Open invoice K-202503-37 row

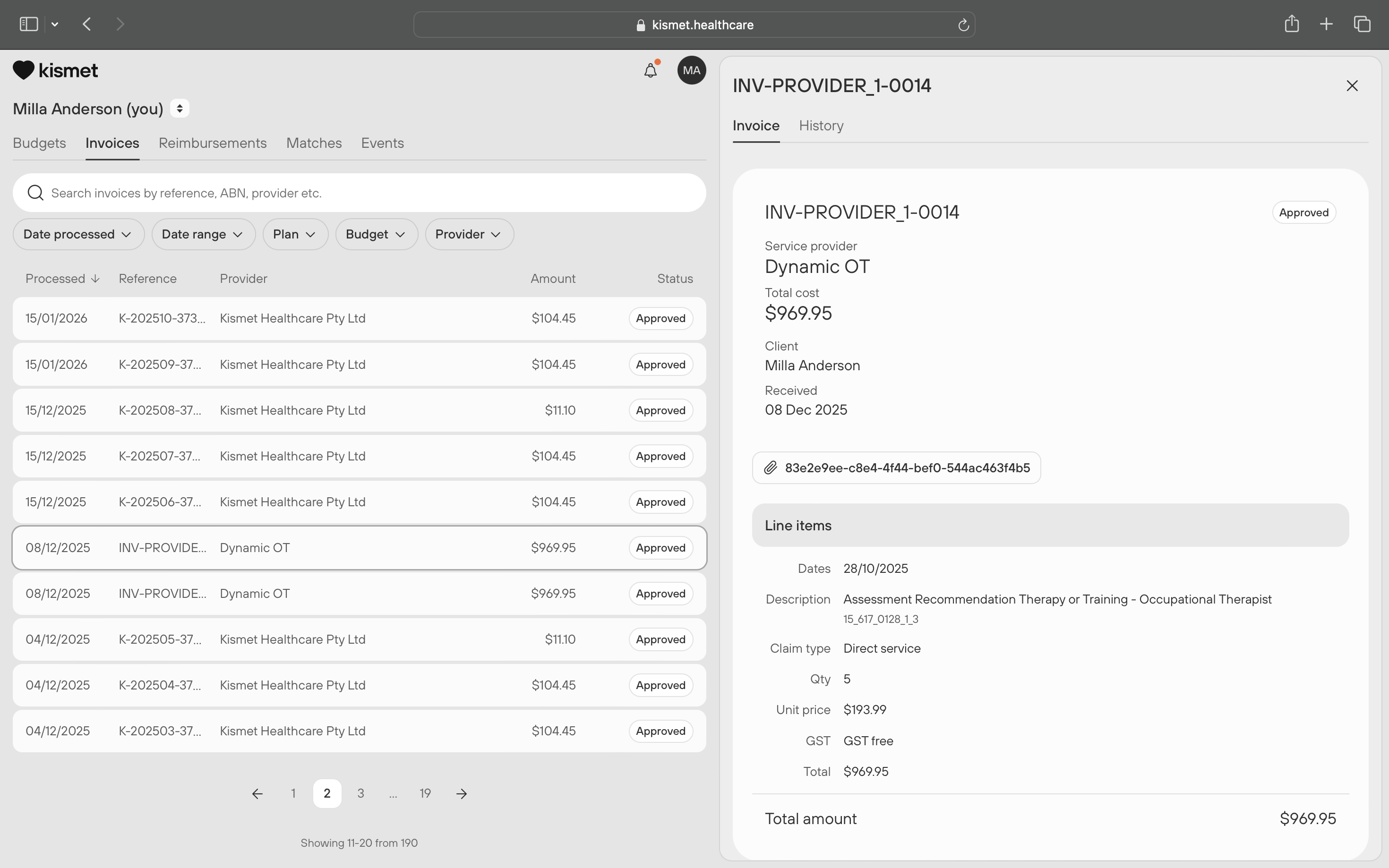point(360,732)
